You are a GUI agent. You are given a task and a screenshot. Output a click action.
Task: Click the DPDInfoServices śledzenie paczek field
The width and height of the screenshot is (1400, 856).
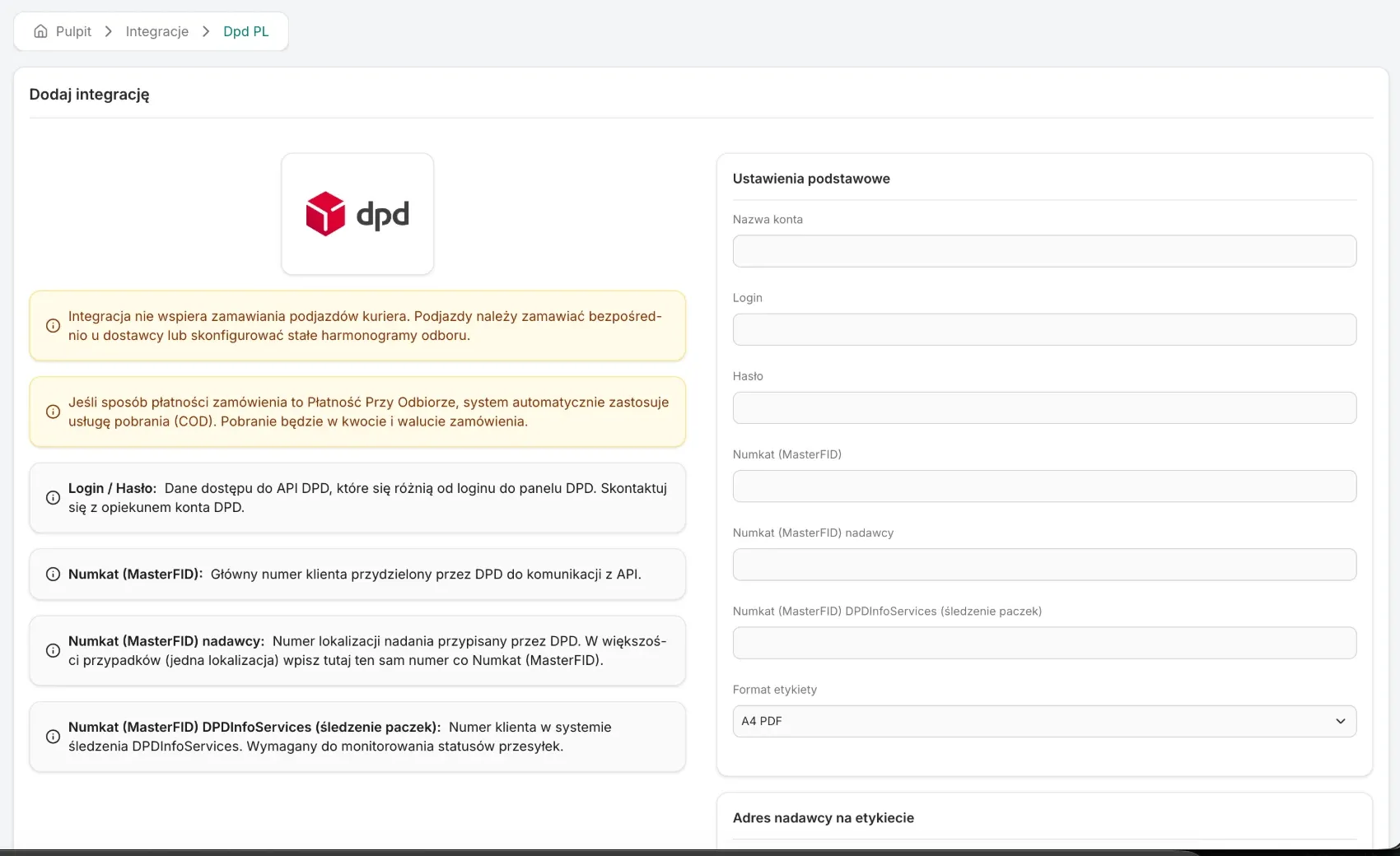(x=1044, y=643)
